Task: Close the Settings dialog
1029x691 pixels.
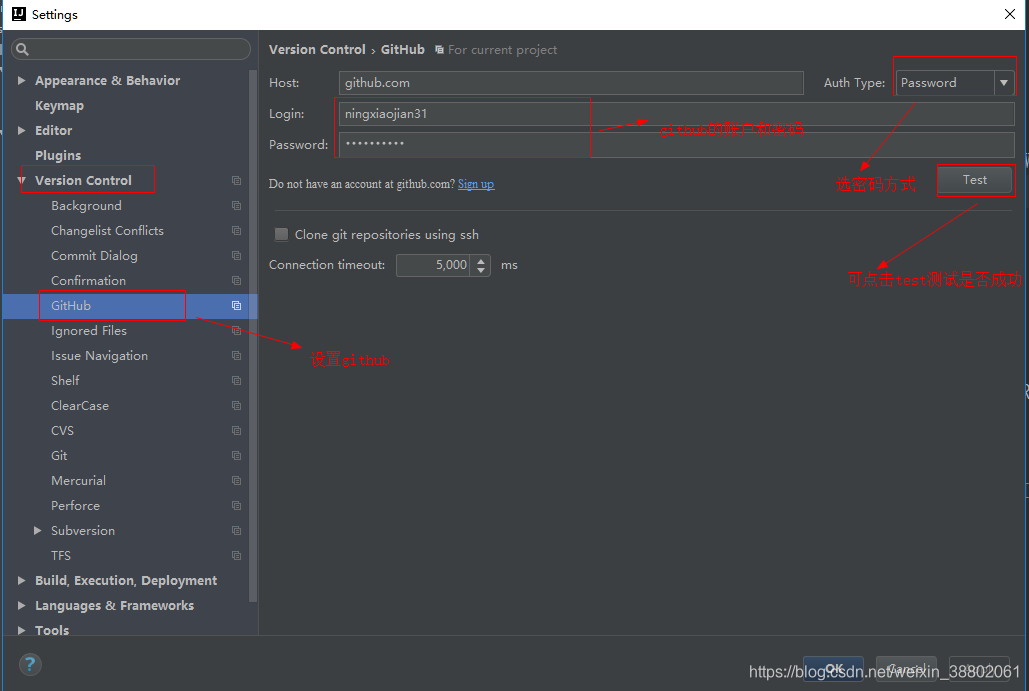Action: (x=1010, y=14)
